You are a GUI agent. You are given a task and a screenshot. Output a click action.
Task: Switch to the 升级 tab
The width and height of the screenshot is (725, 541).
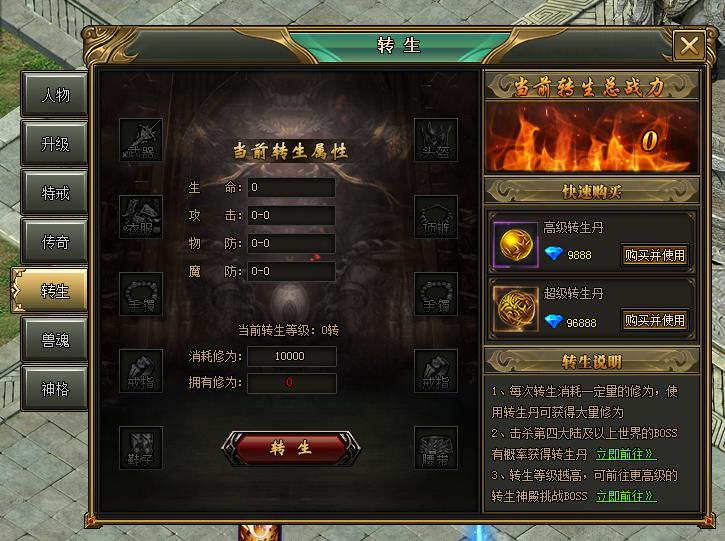pyautogui.click(x=55, y=144)
